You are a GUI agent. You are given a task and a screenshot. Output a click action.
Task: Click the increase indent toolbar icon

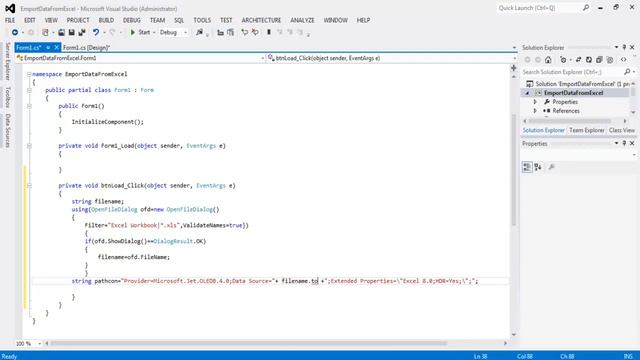tap(231, 32)
